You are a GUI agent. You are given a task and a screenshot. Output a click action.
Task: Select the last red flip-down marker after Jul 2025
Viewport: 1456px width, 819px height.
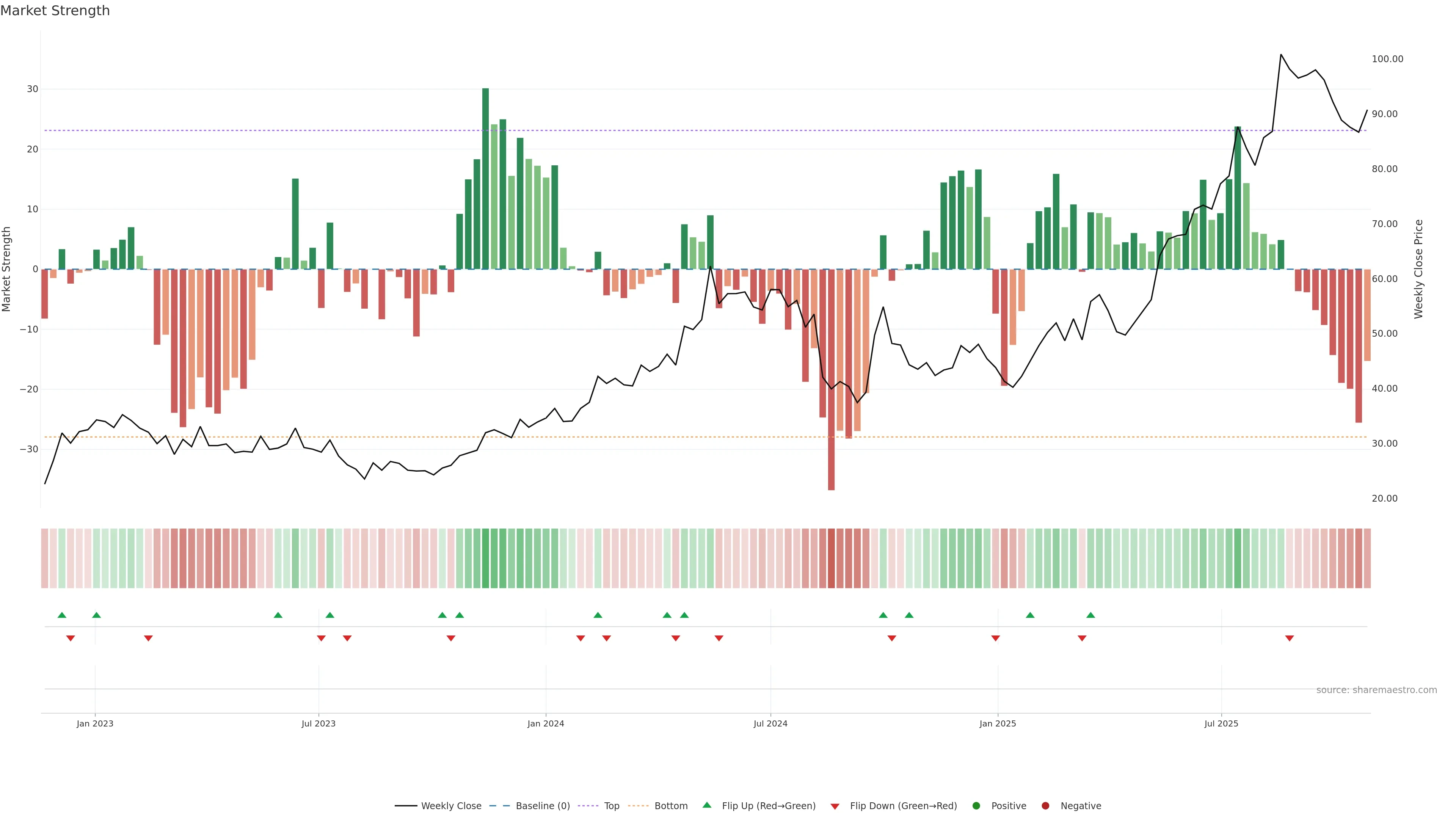pyautogui.click(x=1289, y=638)
